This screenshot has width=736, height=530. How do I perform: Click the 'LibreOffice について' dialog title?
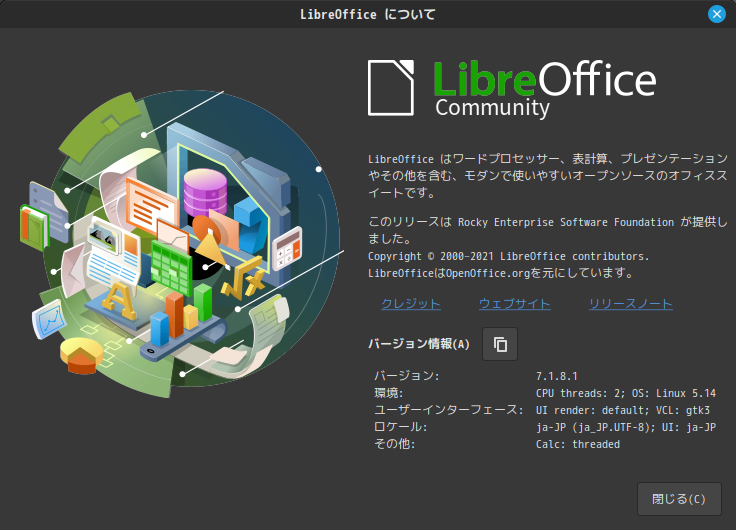pos(368,15)
